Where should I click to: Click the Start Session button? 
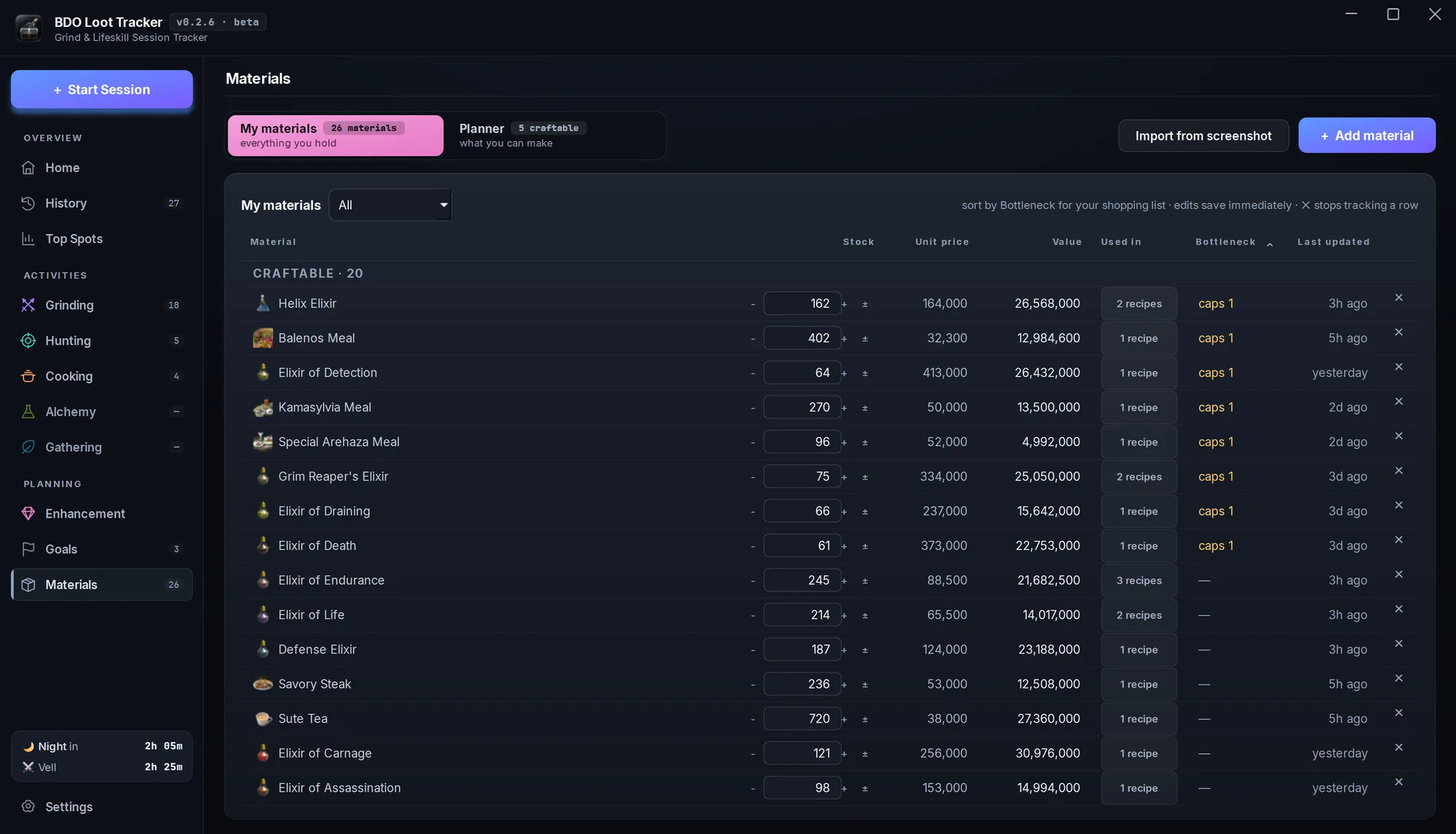[x=102, y=90]
